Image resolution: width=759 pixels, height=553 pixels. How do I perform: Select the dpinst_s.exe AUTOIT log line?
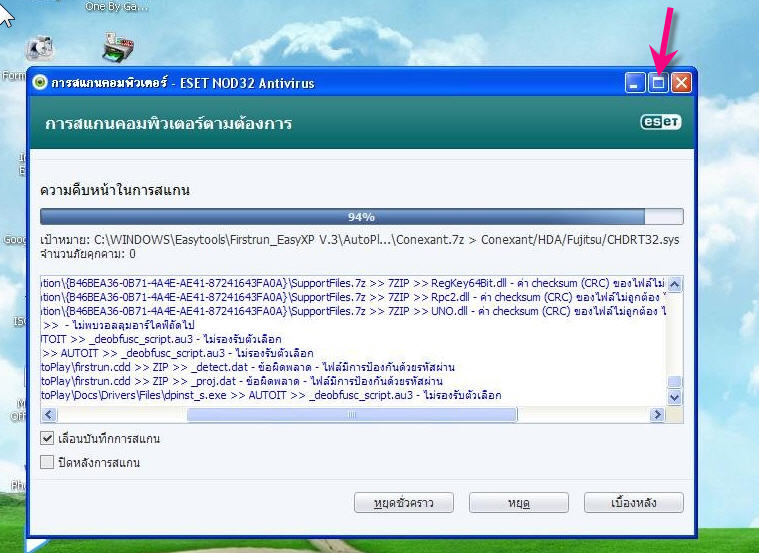pyautogui.click(x=271, y=395)
